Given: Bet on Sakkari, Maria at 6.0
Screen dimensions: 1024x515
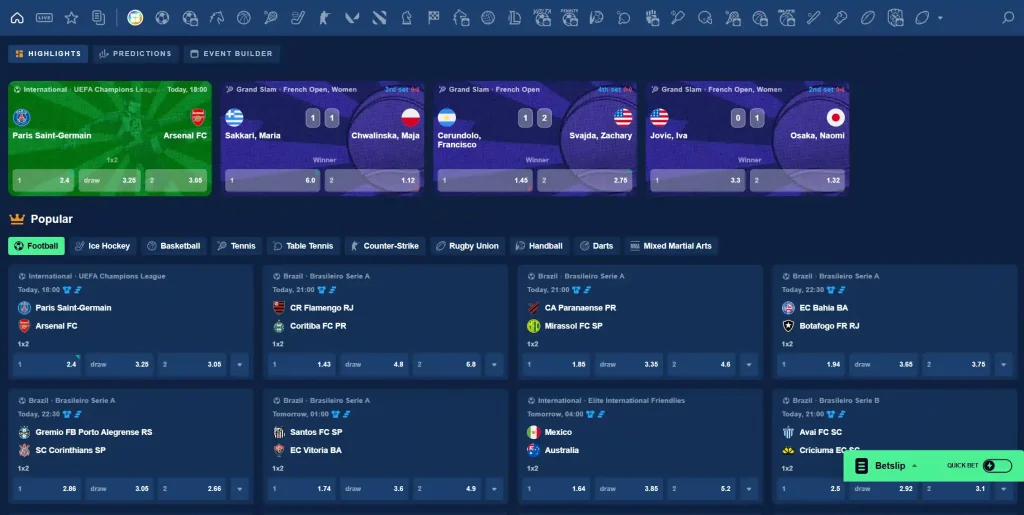Looking at the screenshot, I should click(x=272, y=180).
